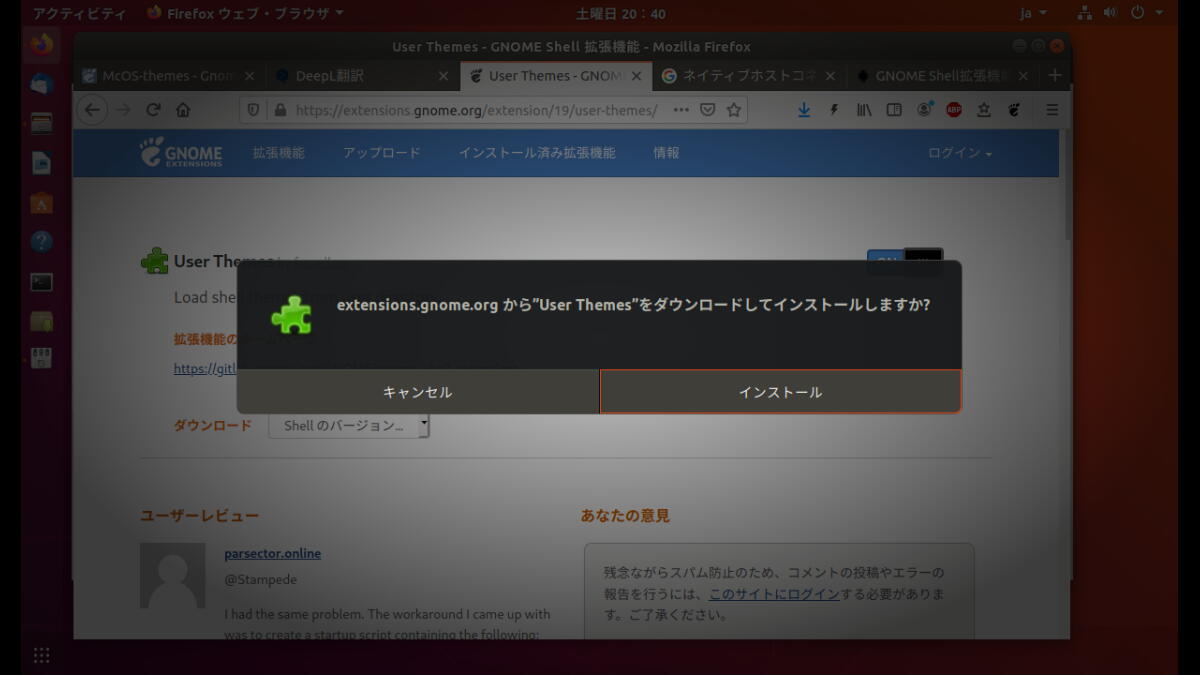
Task: Go back with Firefox back arrow
Action: coord(92,110)
